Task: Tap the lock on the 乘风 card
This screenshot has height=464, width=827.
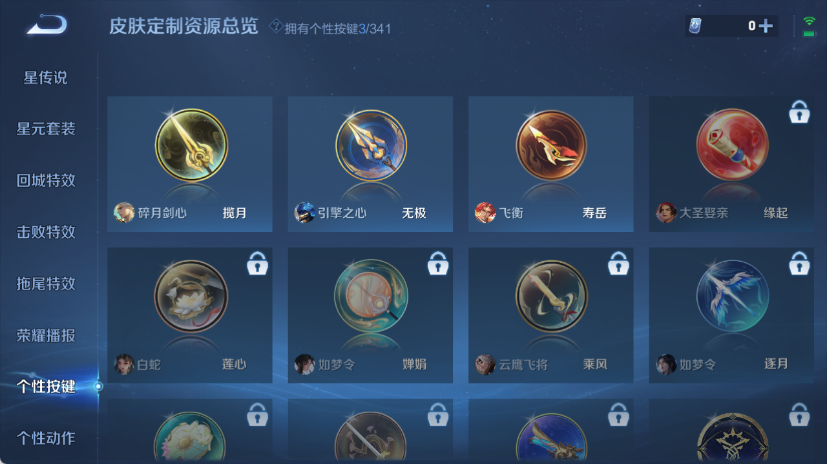Action: (x=618, y=263)
